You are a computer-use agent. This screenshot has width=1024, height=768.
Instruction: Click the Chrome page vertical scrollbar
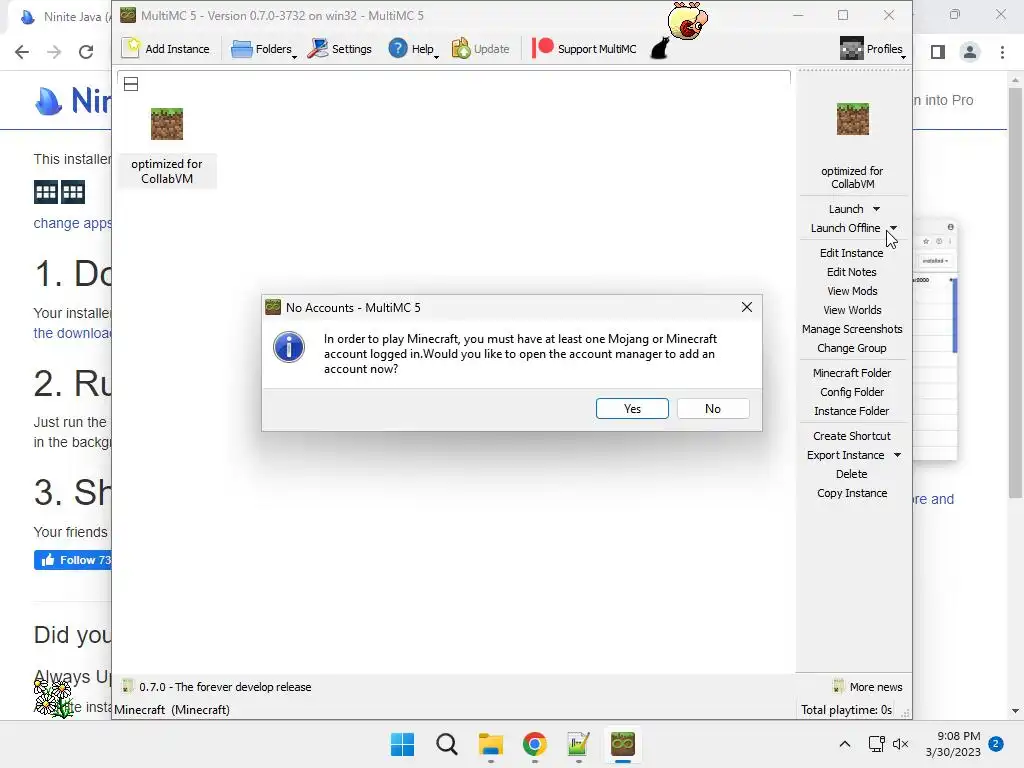[1015, 293]
